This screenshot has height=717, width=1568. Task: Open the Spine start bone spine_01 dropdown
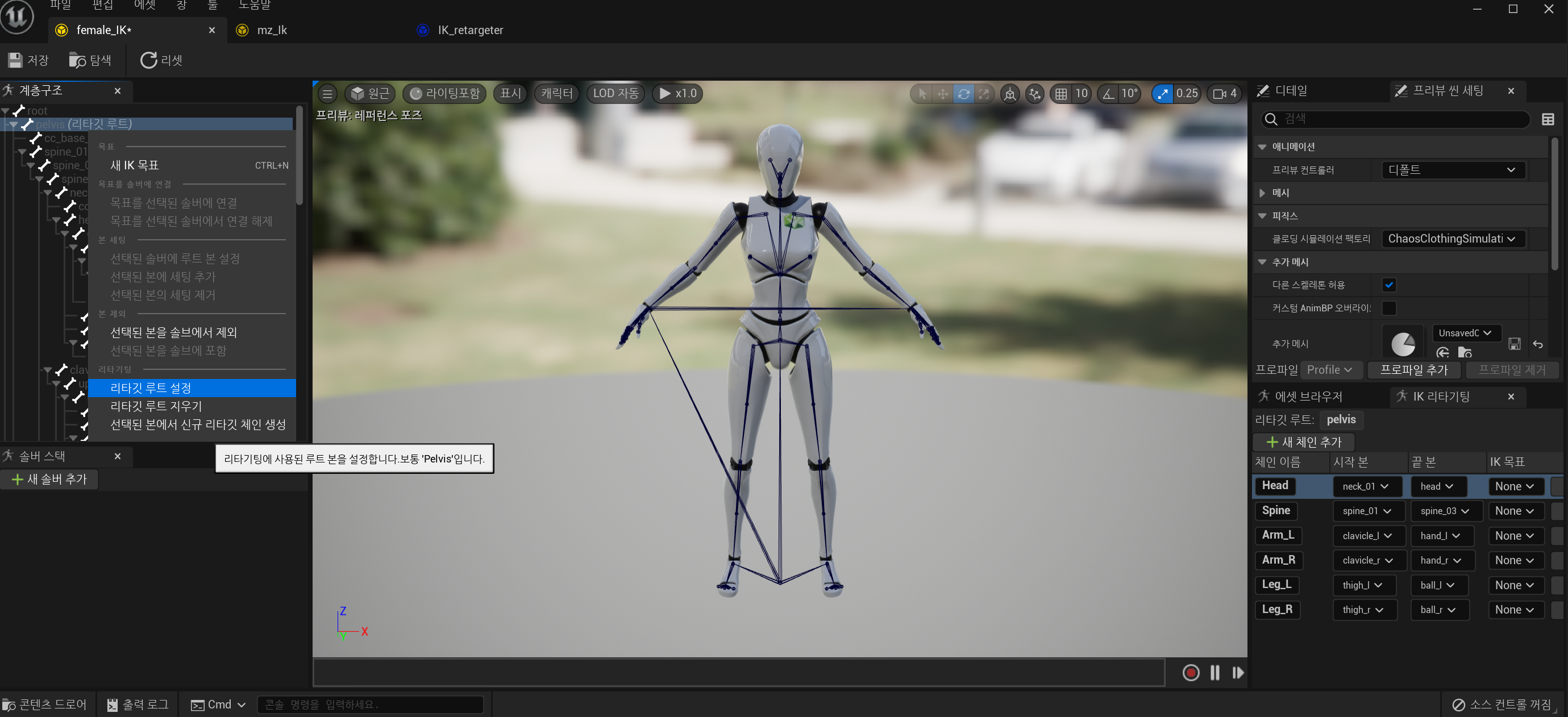[x=1366, y=511]
